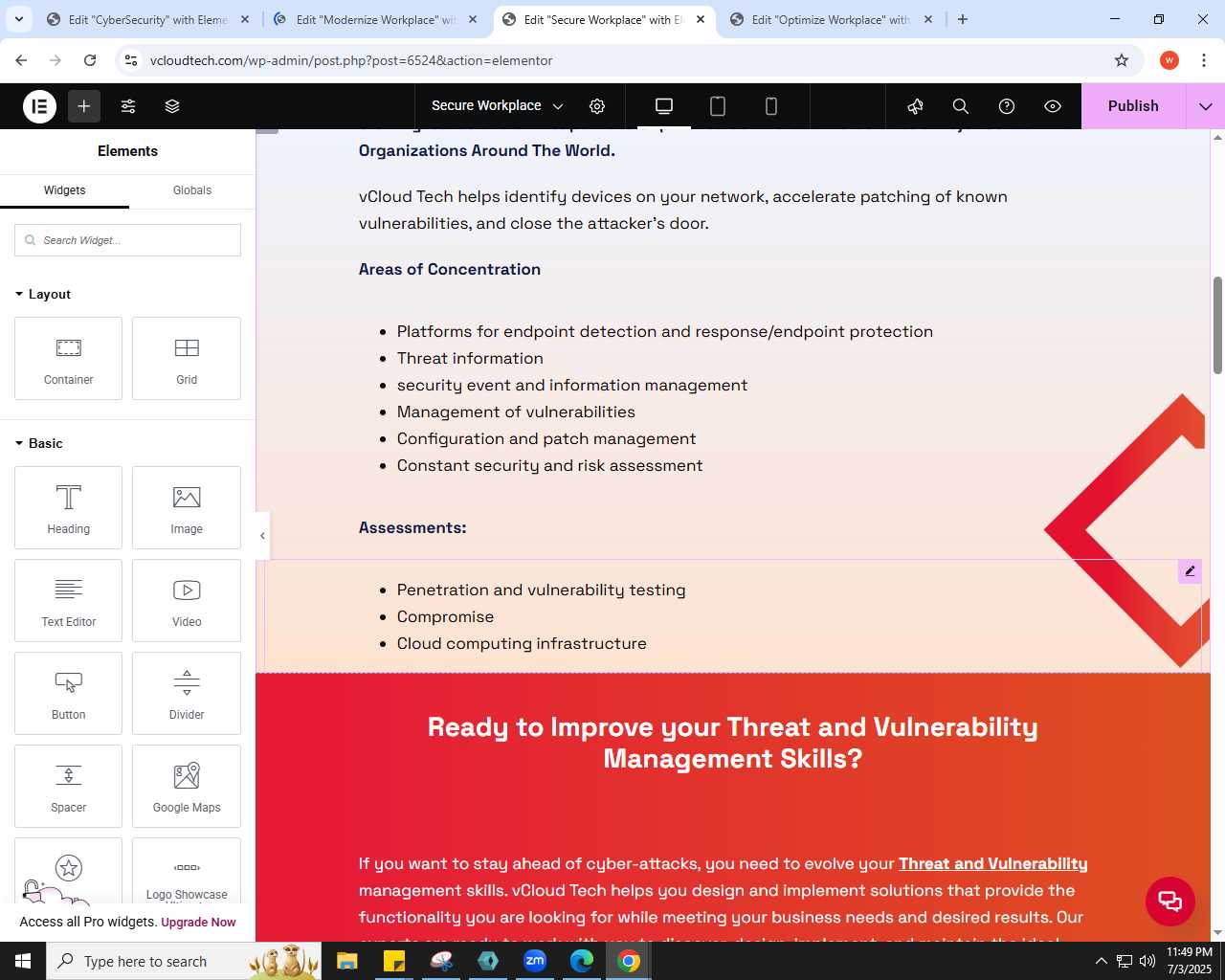Image resolution: width=1225 pixels, height=980 pixels.
Task: Click the Assessments: heading text
Action: click(x=412, y=527)
